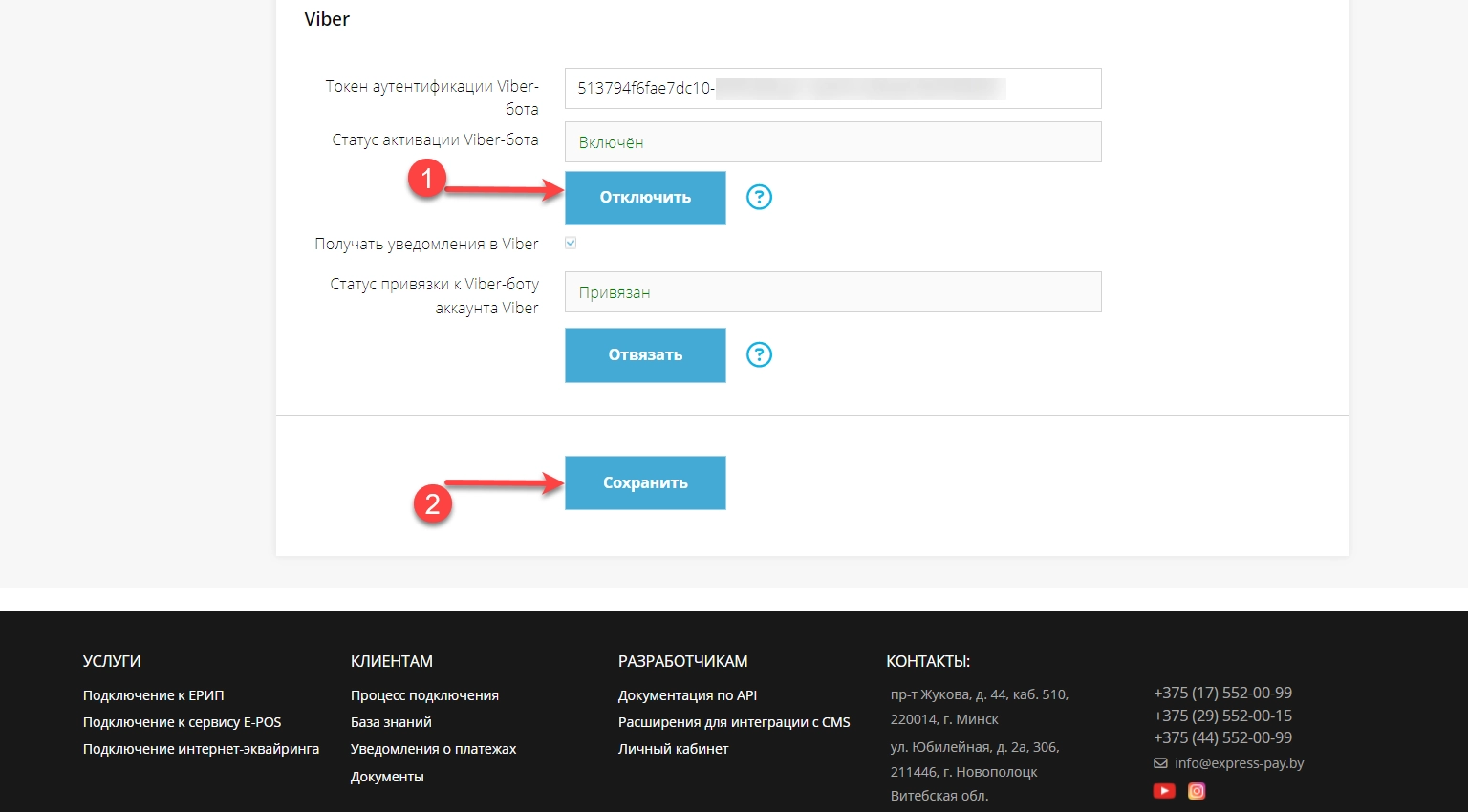Click label Статус активации Viber-бота
The image size is (1468, 812).
point(435,139)
